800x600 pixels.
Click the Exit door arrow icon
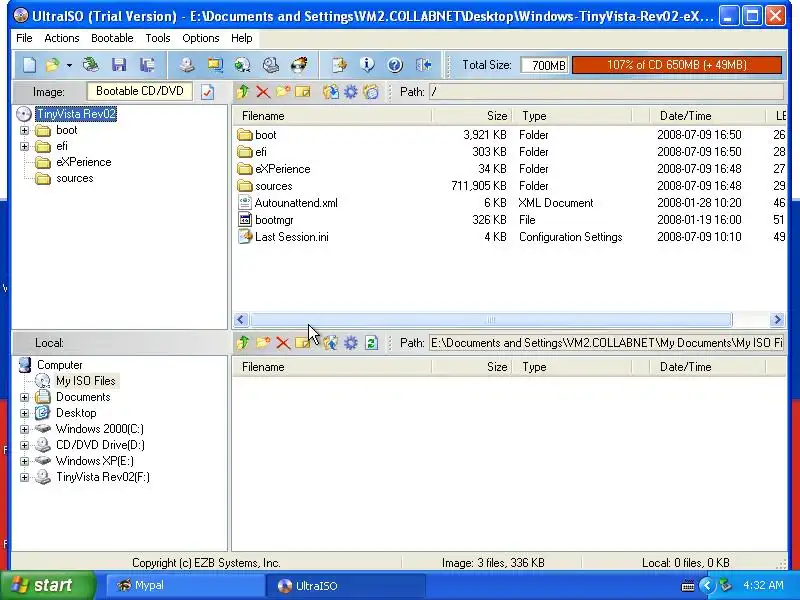coord(423,65)
